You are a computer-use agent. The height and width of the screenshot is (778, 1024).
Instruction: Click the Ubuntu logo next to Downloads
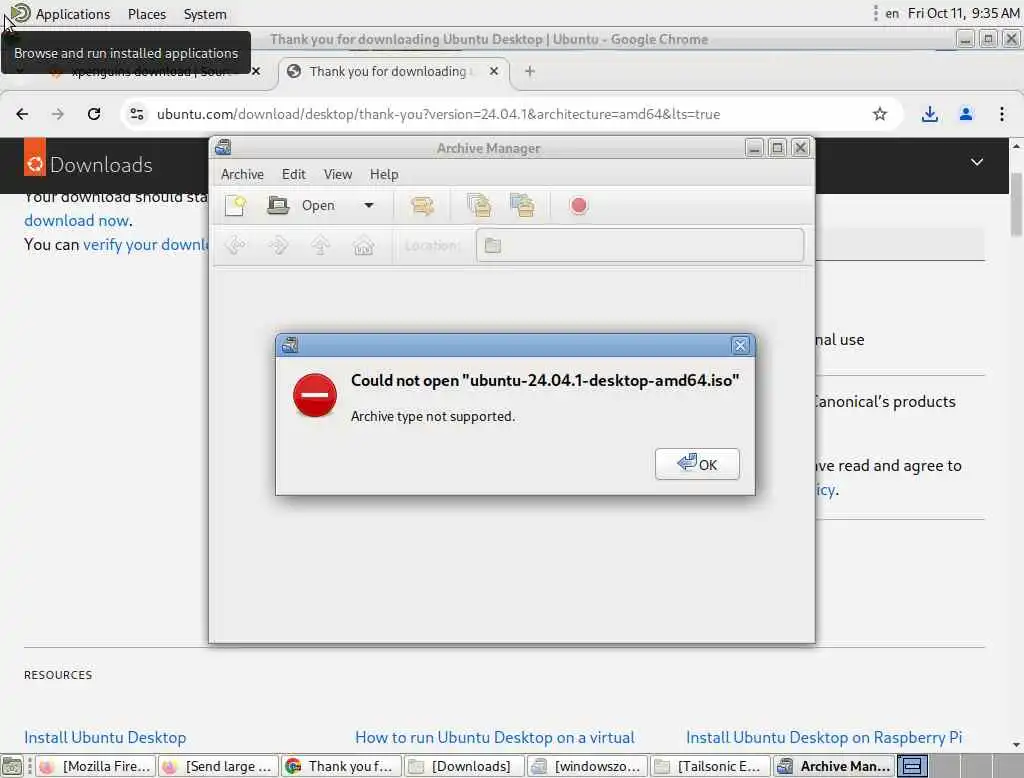pyautogui.click(x=35, y=163)
